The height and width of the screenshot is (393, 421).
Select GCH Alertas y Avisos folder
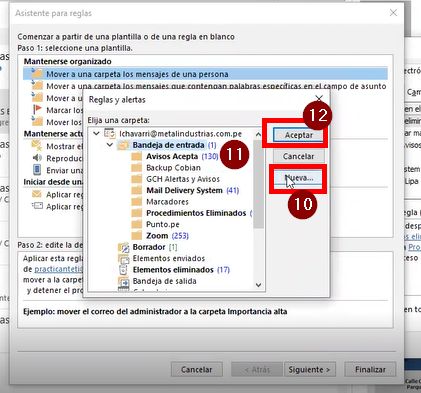[183, 179]
